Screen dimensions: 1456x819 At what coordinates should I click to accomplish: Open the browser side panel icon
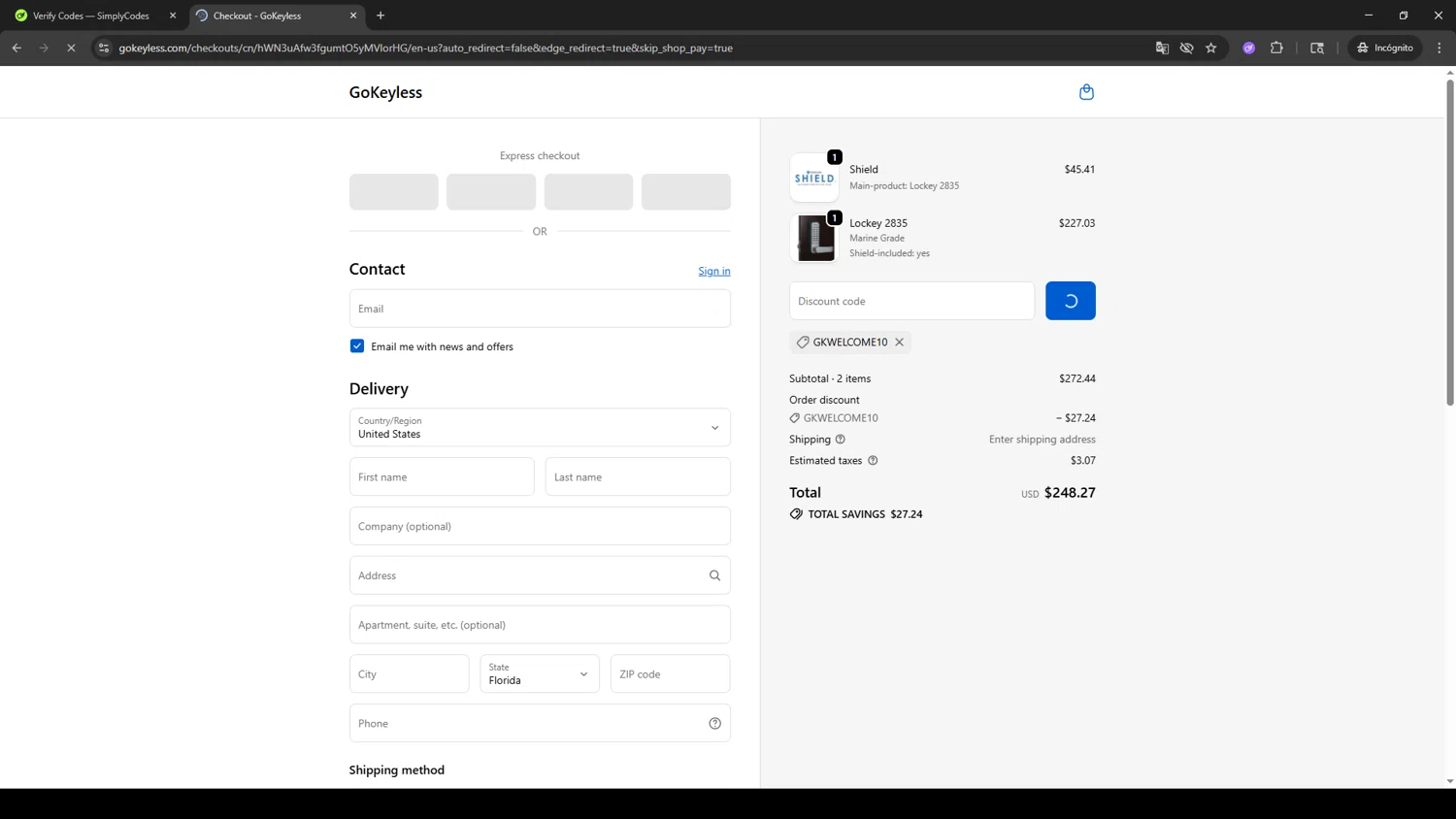click(x=1317, y=48)
